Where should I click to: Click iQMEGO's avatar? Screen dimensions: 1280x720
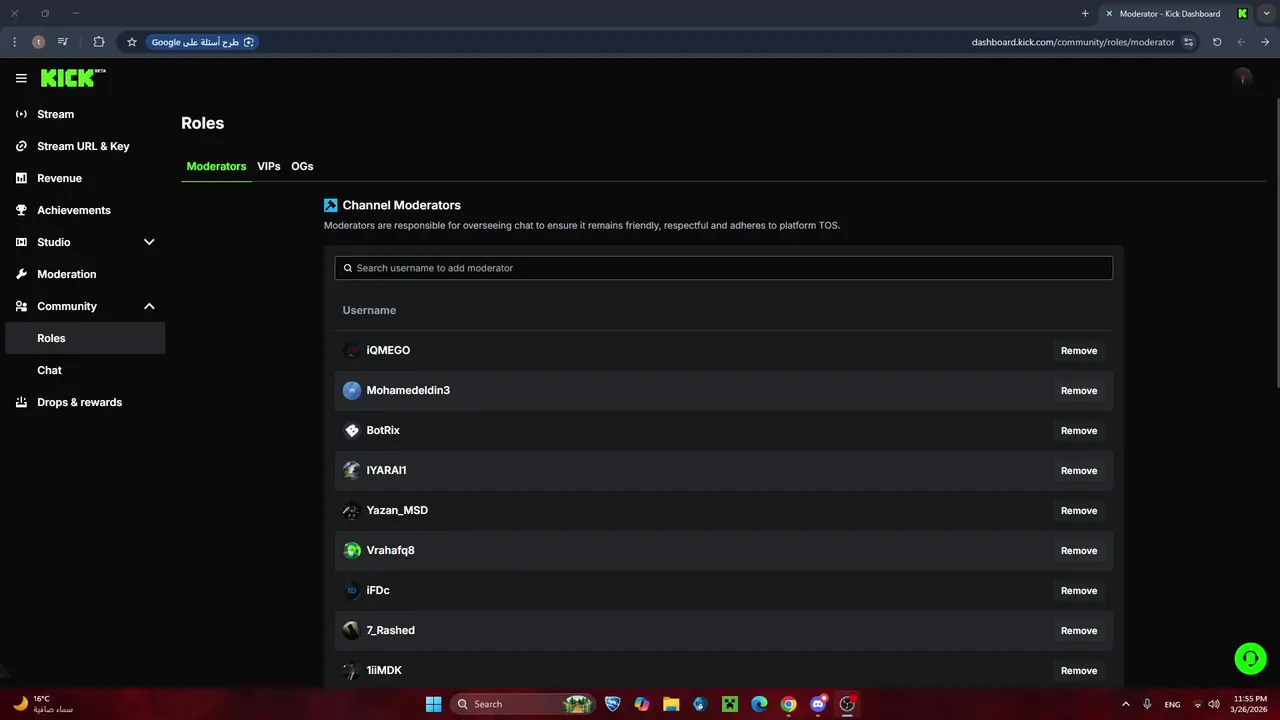pyautogui.click(x=351, y=350)
